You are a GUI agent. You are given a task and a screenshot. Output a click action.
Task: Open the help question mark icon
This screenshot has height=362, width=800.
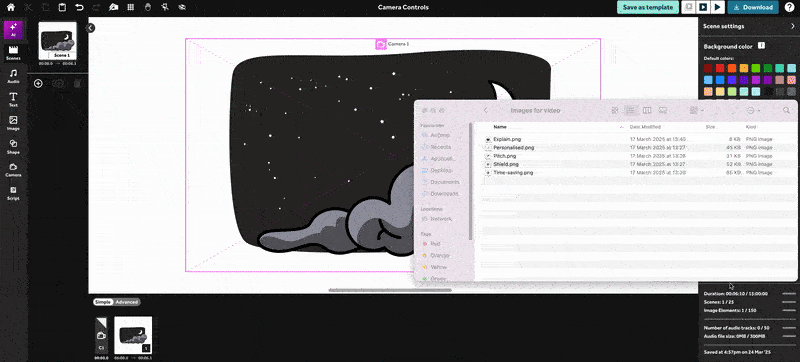click(789, 7)
